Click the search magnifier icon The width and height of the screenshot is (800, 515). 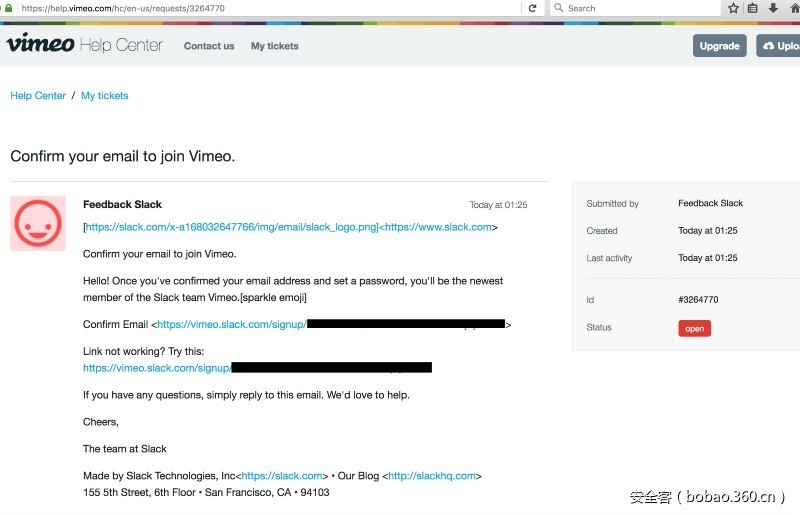559,8
